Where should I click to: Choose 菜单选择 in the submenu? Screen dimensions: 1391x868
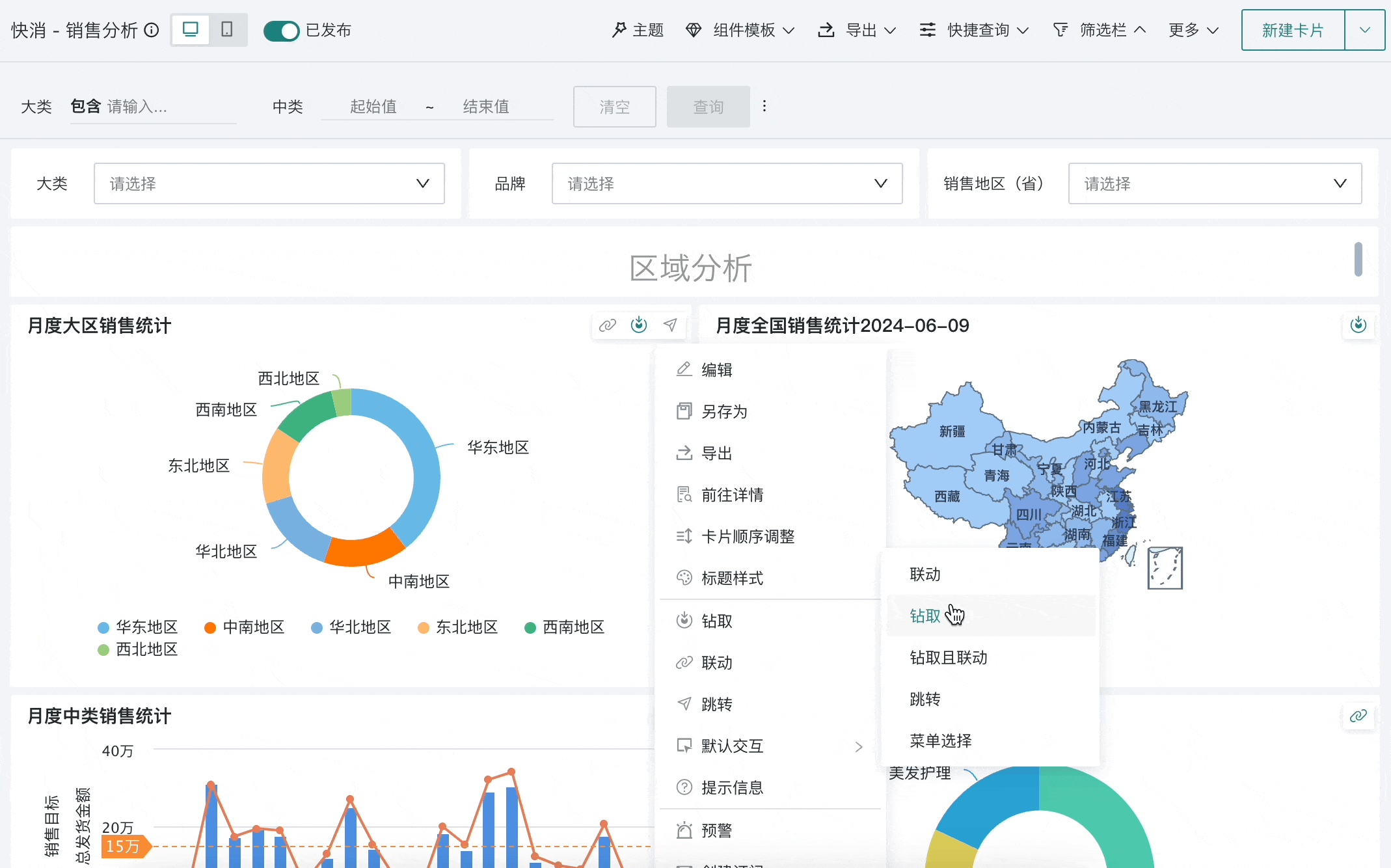[x=990, y=740]
